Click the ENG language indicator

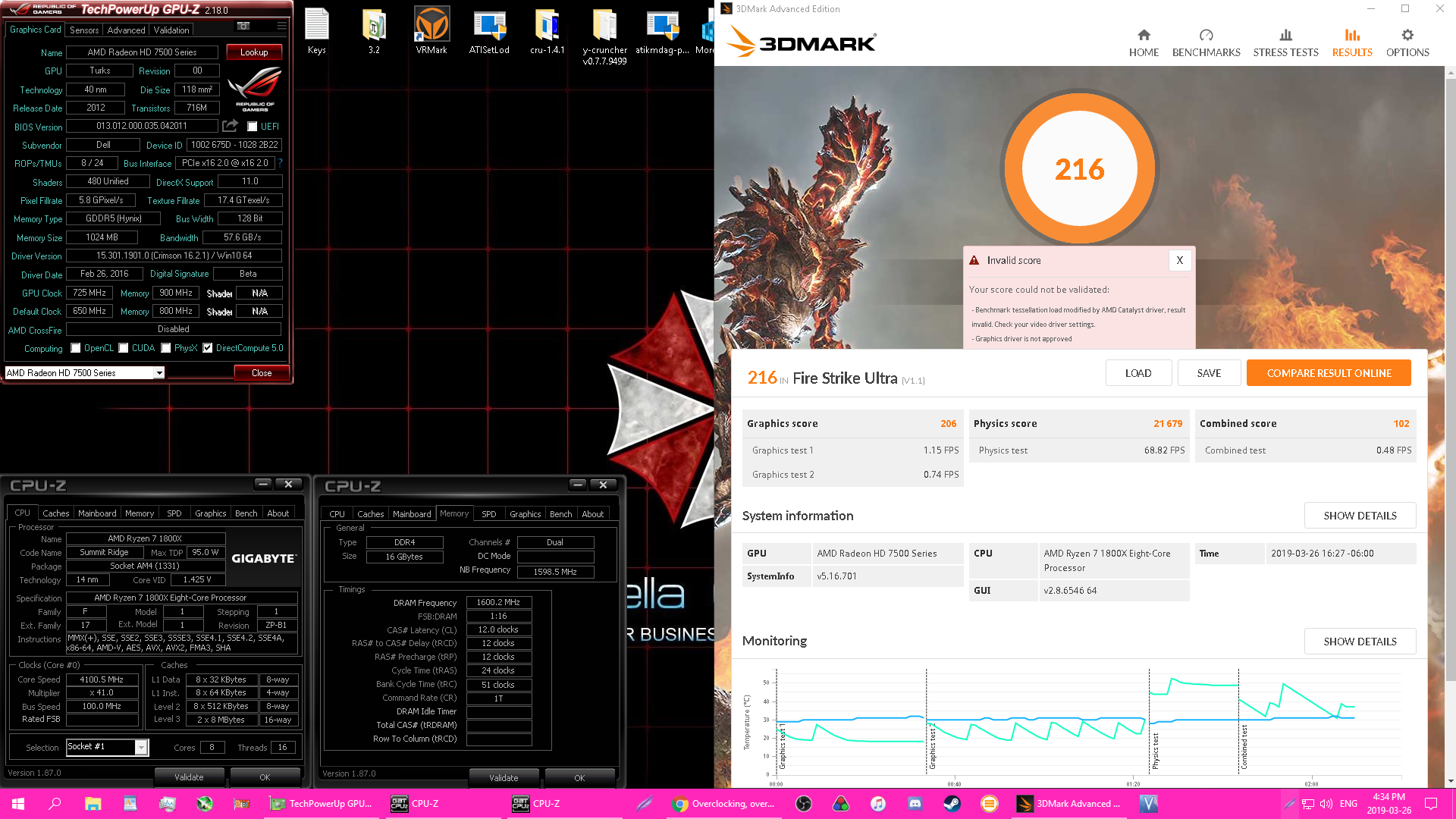tap(1348, 804)
